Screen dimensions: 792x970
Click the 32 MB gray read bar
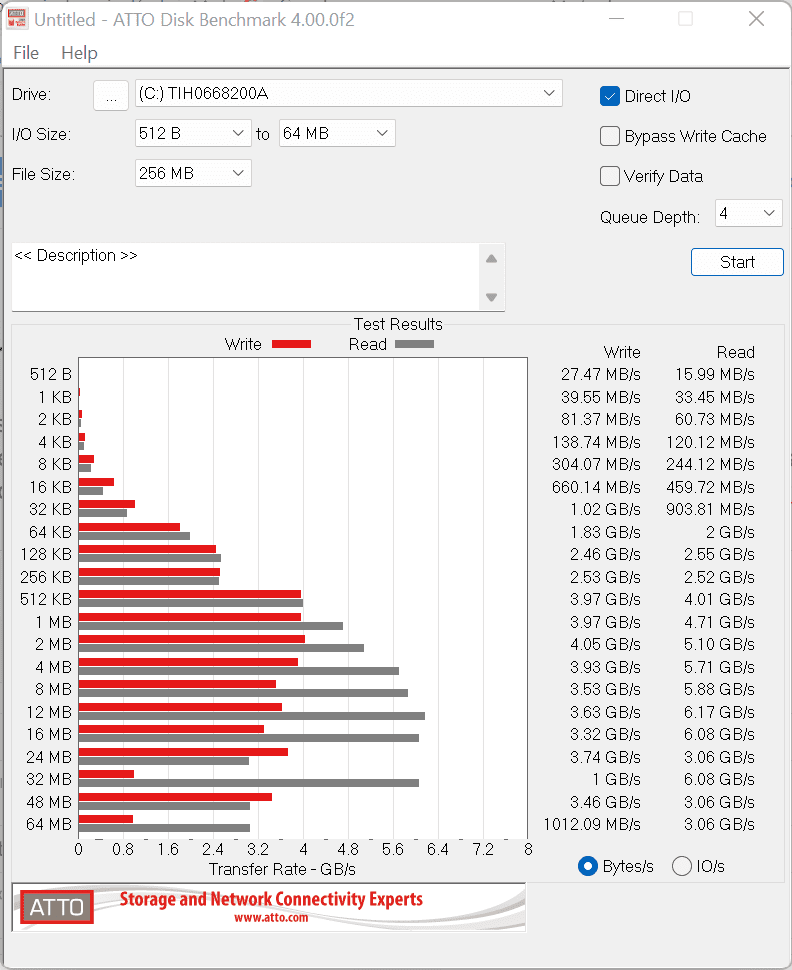pyautogui.click(x=249, y=783)
